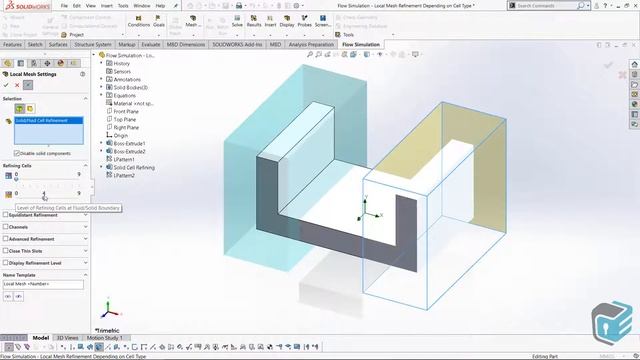Open the Conditions toolbar command

(x=138, y=21)
